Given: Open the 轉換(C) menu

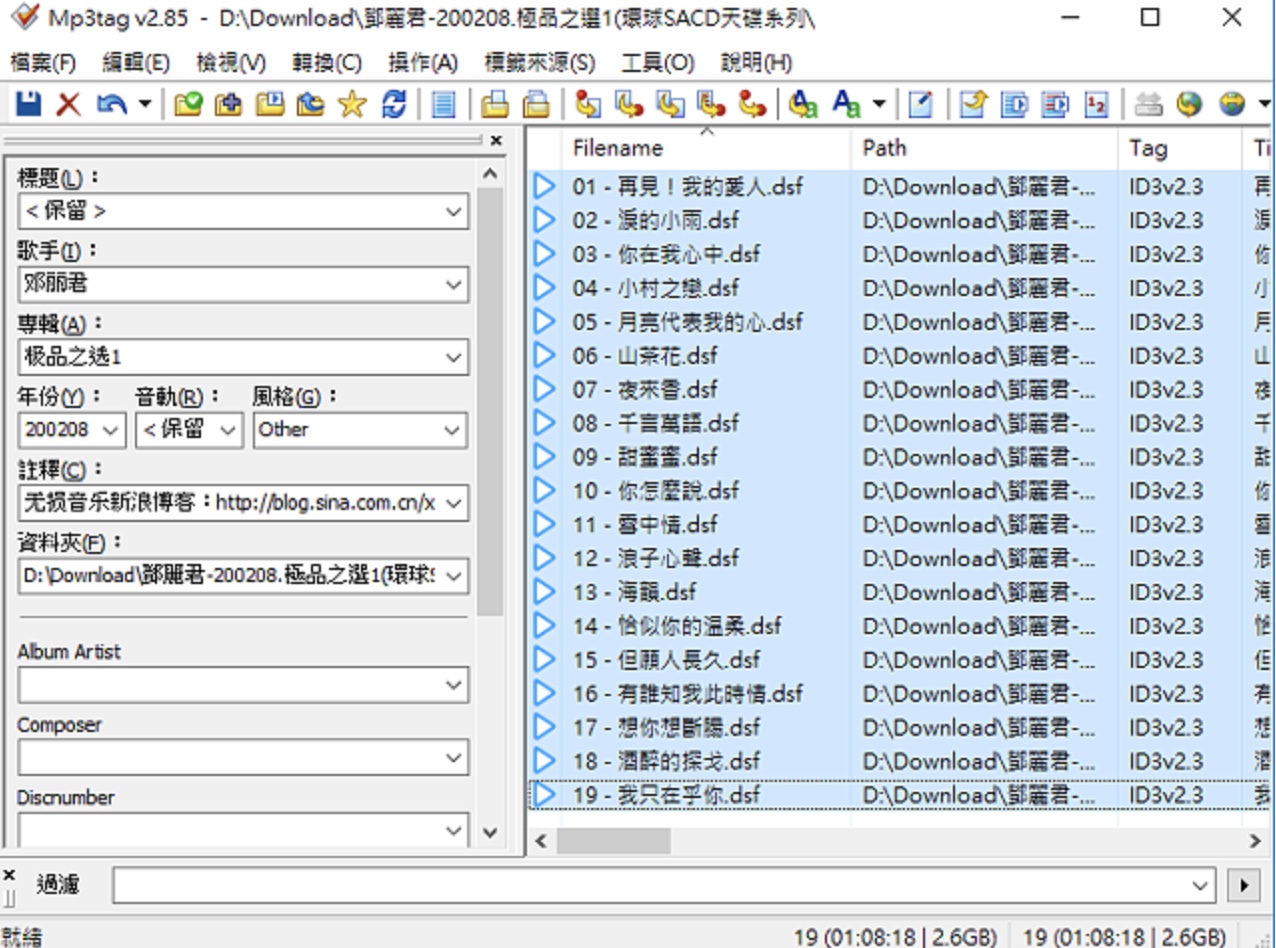Looking at the screenshot, I should [327, 63].
